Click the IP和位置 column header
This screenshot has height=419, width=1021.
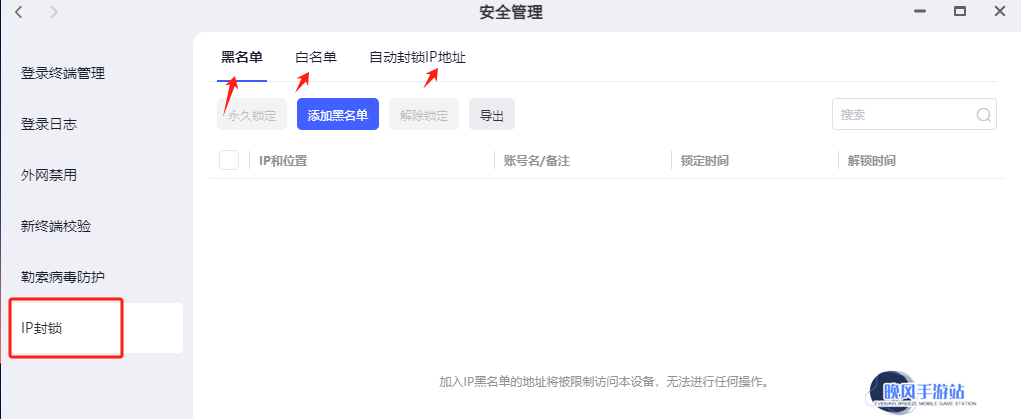283,160
